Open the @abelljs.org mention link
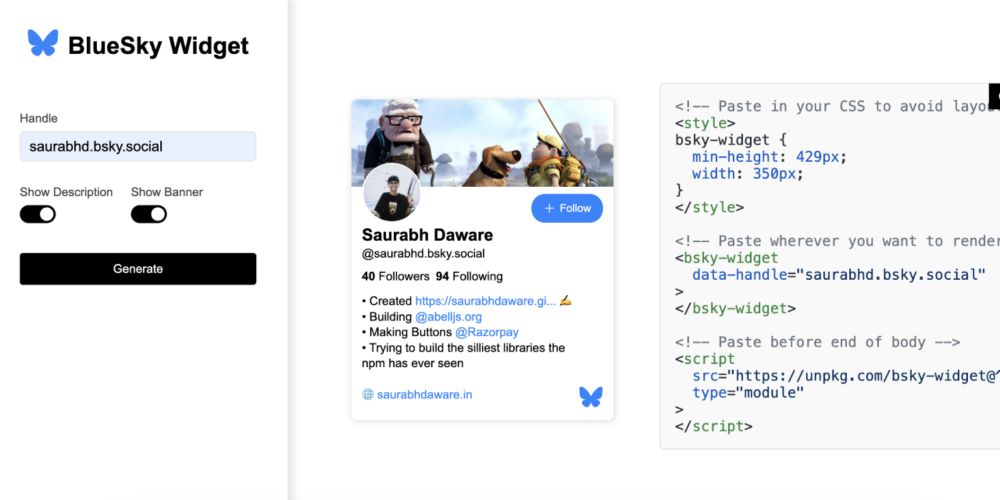 click(x=448, y=316)
